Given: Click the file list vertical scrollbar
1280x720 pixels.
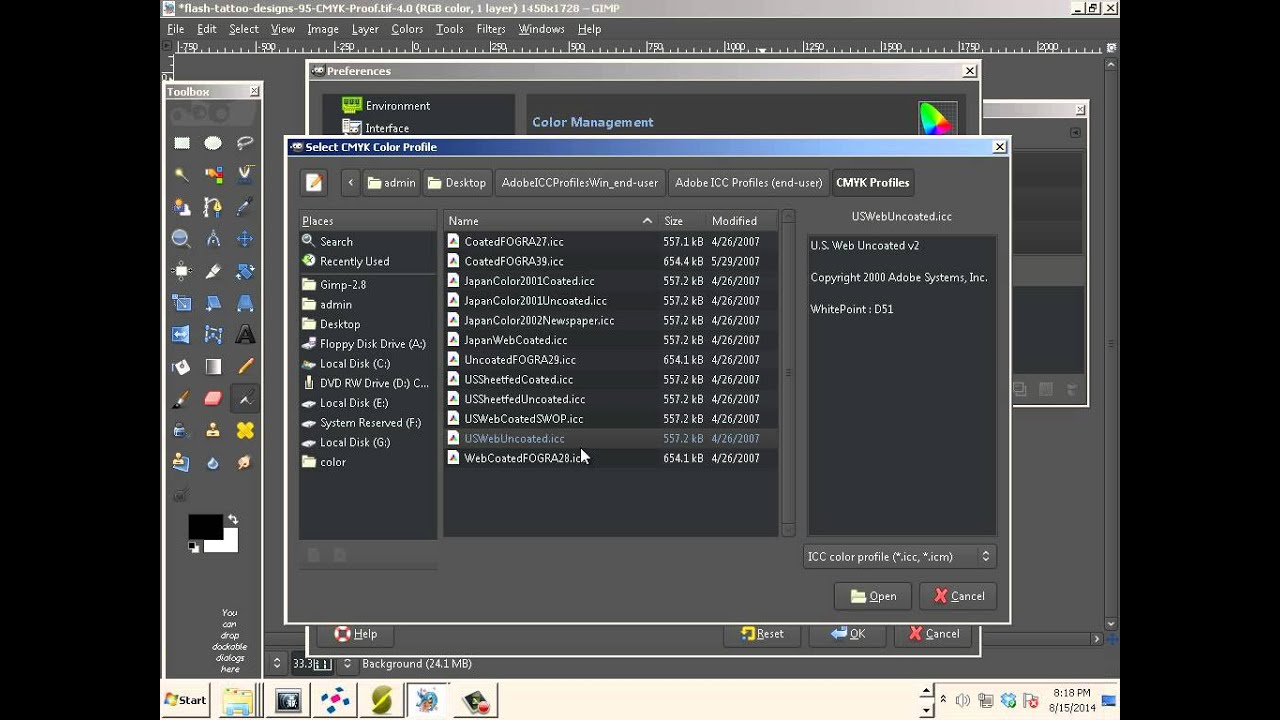Looking at the screenshot, I should click(x=788, y=373).
